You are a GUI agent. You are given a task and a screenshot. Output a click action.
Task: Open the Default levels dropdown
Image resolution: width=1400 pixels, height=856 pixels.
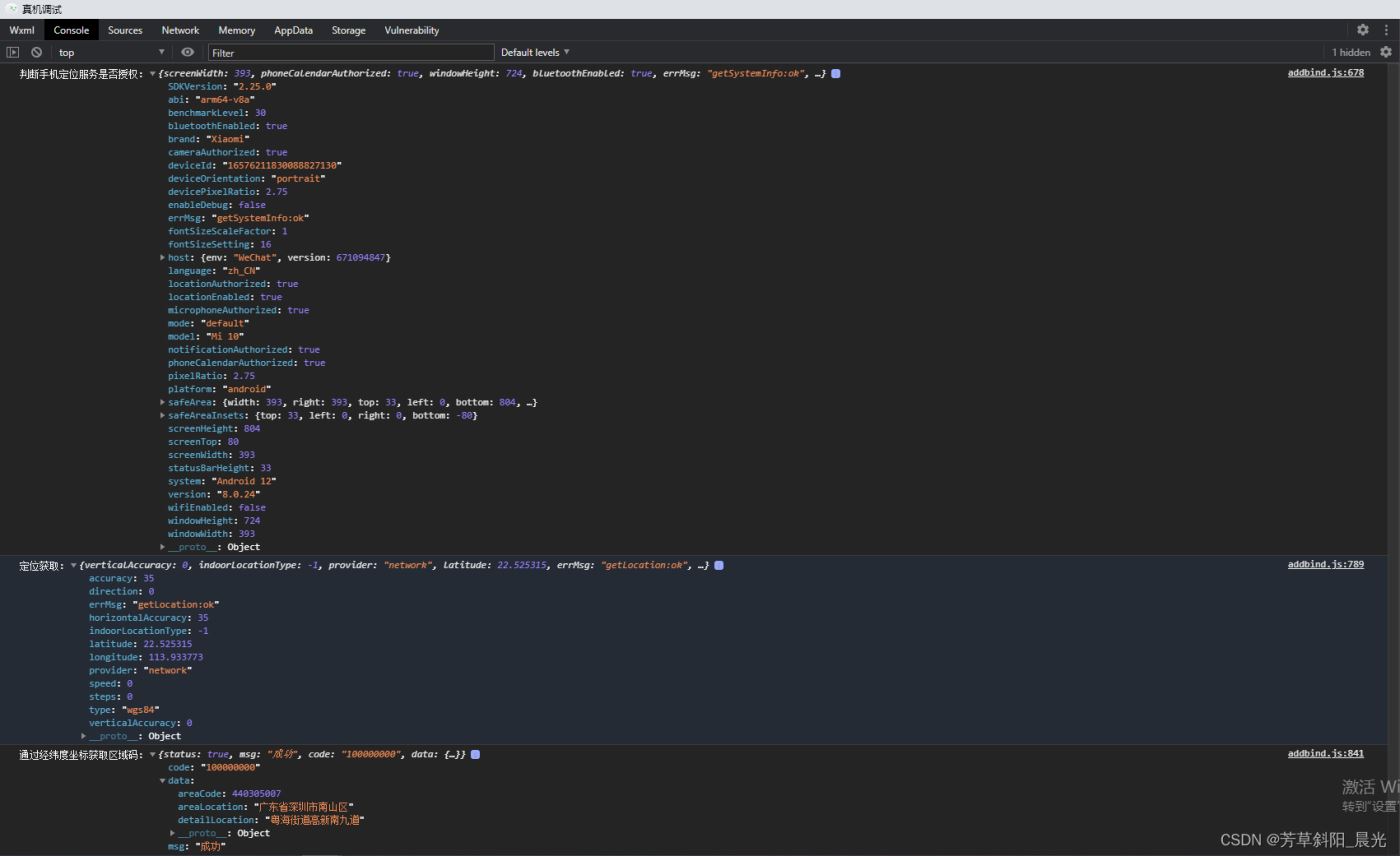(x=535, y=52)
